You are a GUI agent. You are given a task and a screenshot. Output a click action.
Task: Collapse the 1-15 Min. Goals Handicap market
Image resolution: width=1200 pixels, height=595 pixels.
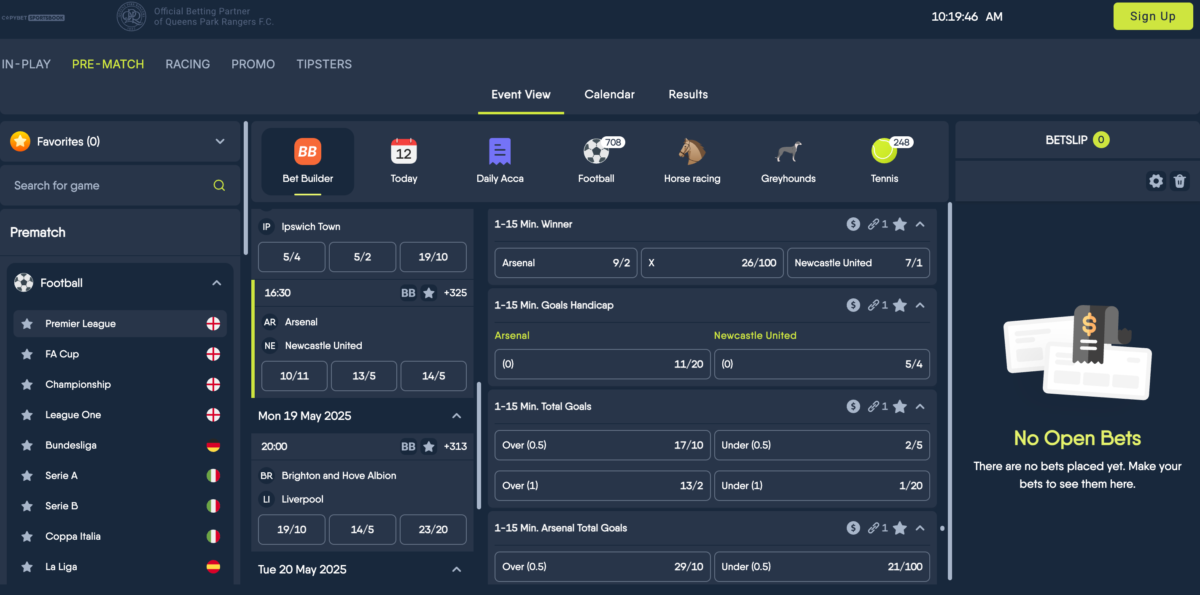(920, 305)
